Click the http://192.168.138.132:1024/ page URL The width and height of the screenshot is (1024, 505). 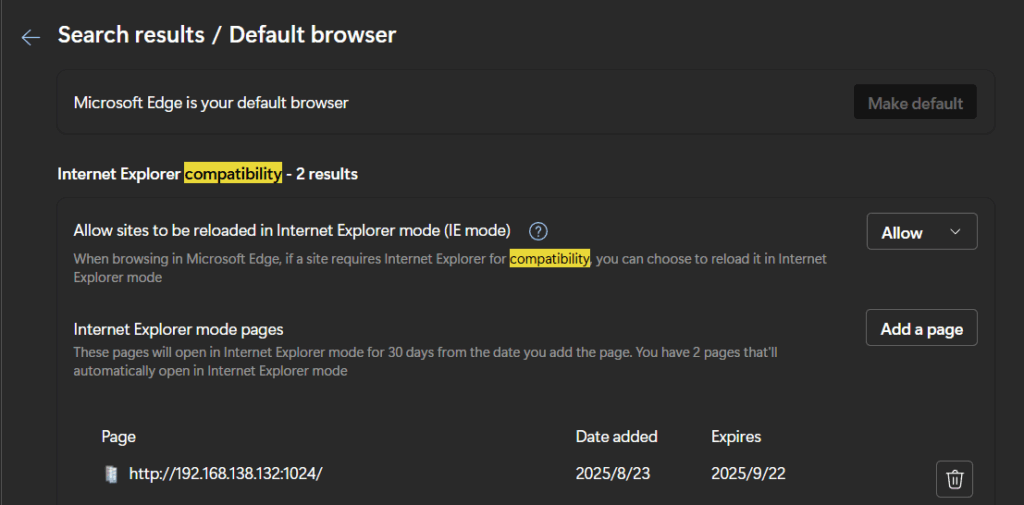click(225, 474)
